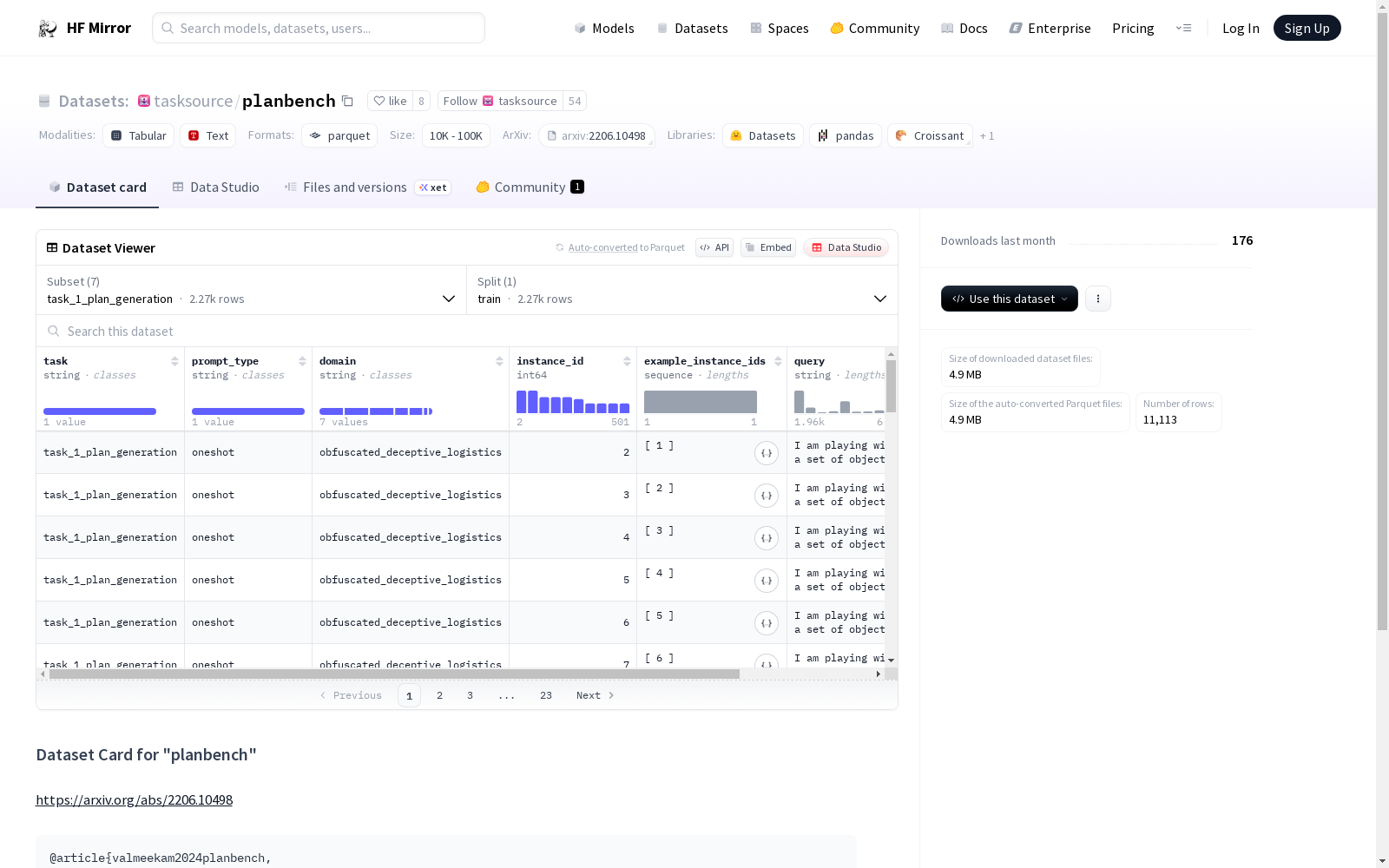Select the pandas library tag
Screen dimensions: 1389x868
point(846,135)
